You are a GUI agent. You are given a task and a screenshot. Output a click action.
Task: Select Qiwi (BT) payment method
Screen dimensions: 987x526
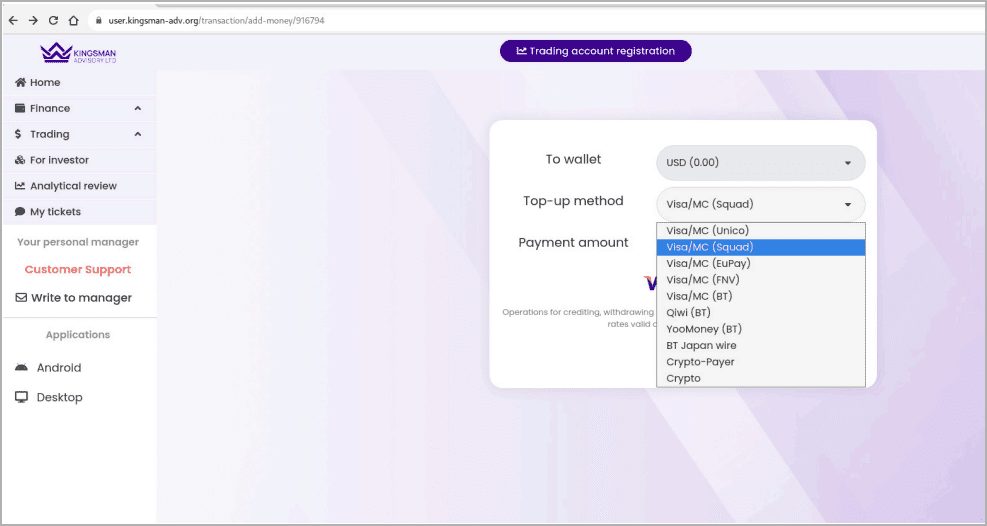pos(688,313)
